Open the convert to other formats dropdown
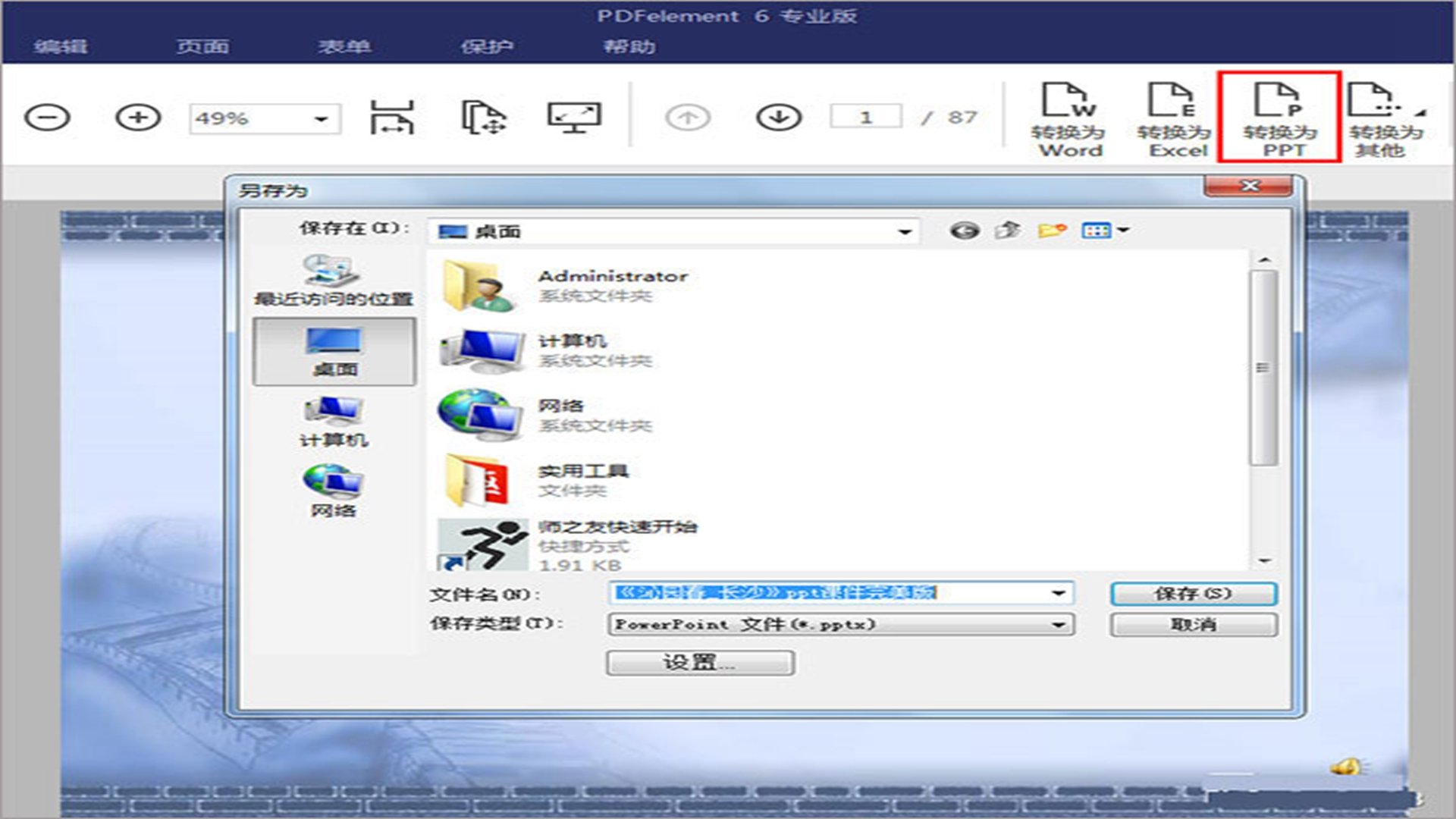 tap(1385, 118)
